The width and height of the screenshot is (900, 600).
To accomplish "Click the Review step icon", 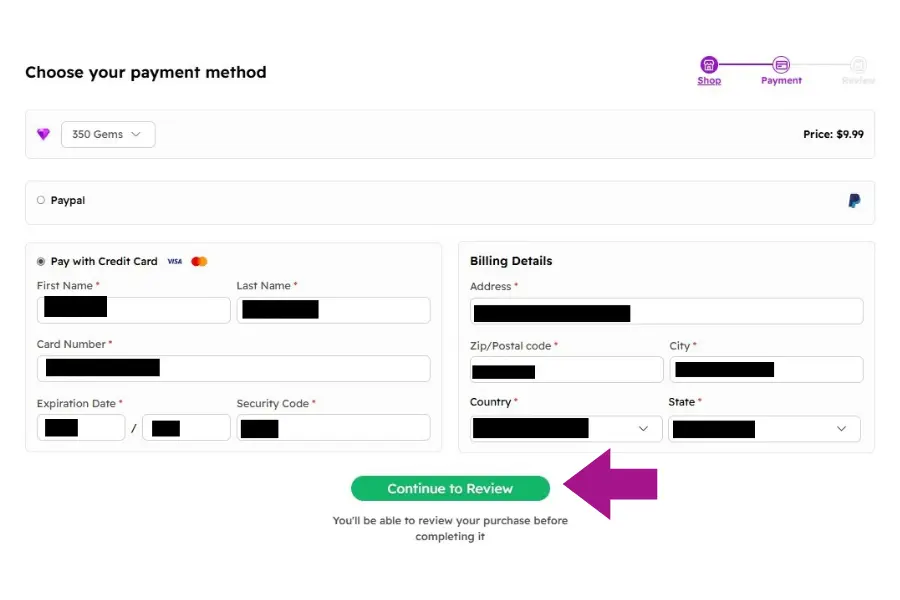I will click(857, 62).
